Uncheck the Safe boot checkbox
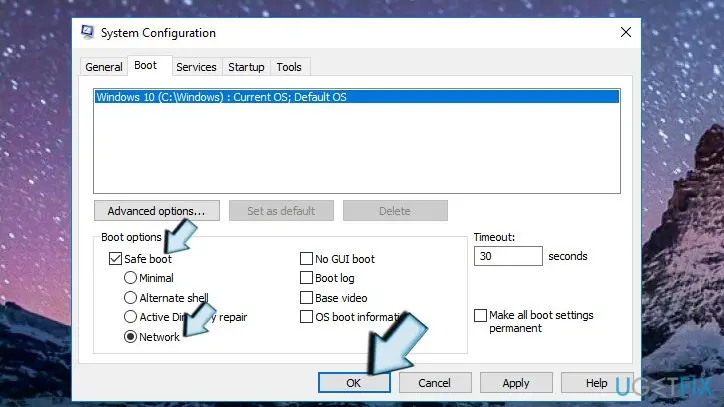 pos(115,259)
